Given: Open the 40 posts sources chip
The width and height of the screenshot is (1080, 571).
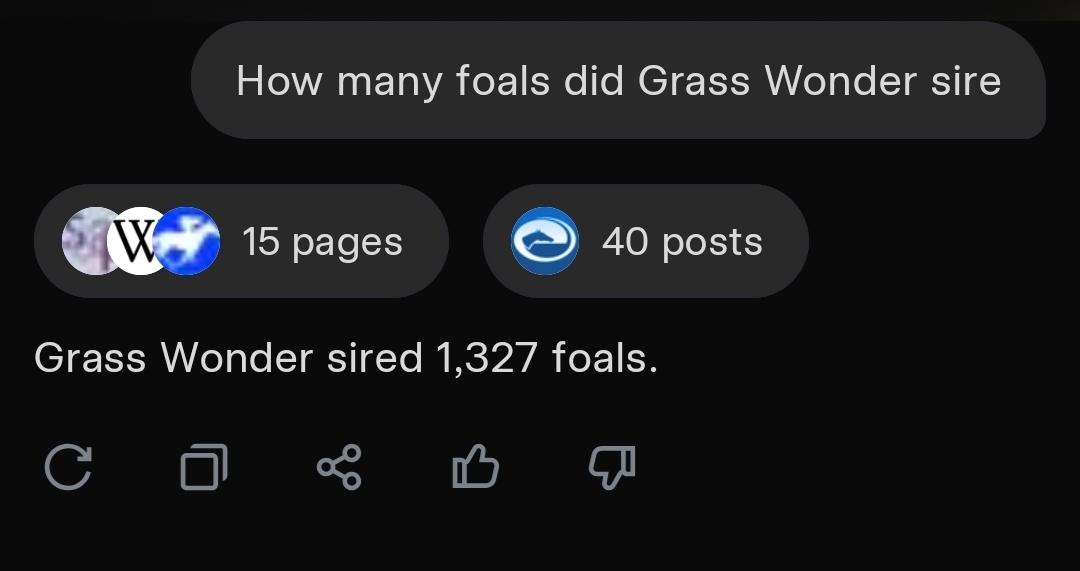Looking at the screenshot, I should pyautogui.click(x=645, y=241).
